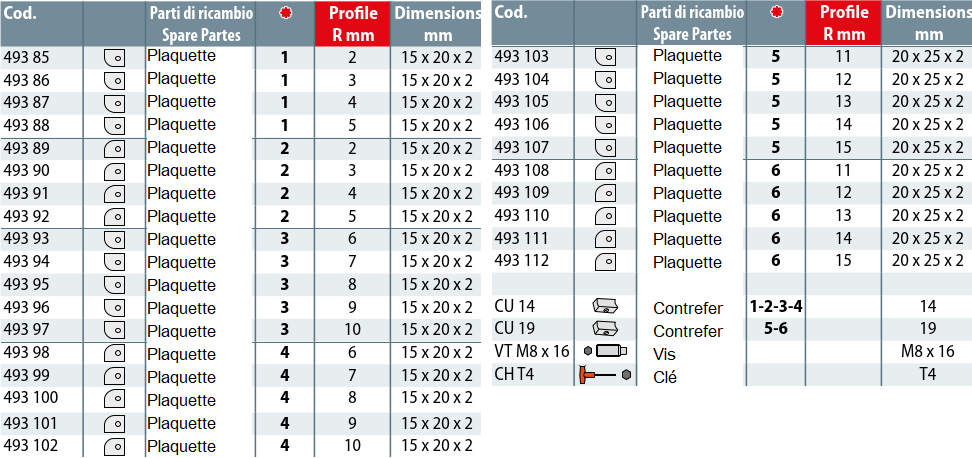Click the red dot in right table header
The height and width of the screenshot is (458, 972).
(x=776, y=13)
